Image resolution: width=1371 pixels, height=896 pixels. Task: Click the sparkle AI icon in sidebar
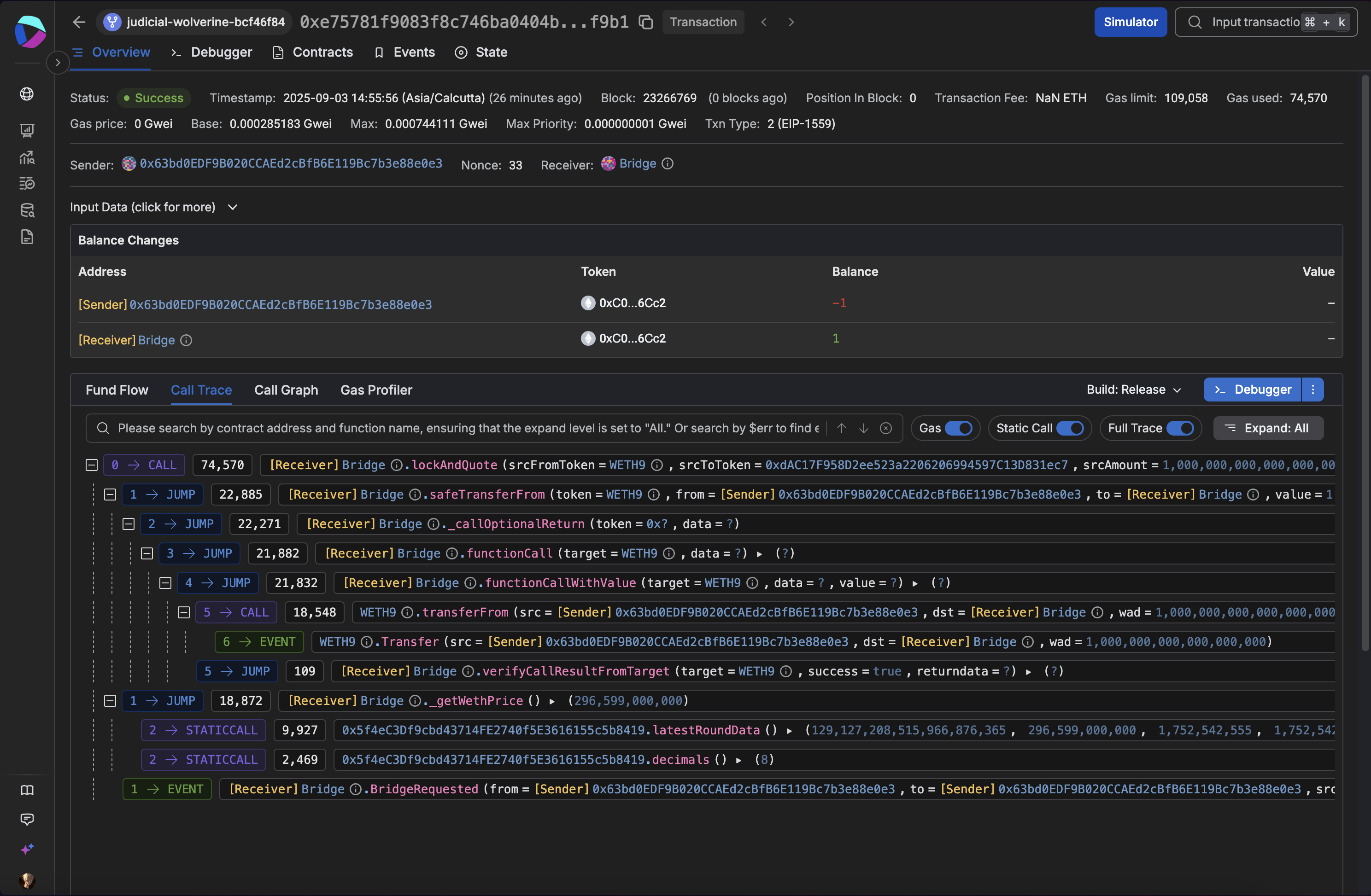[27, 849]
